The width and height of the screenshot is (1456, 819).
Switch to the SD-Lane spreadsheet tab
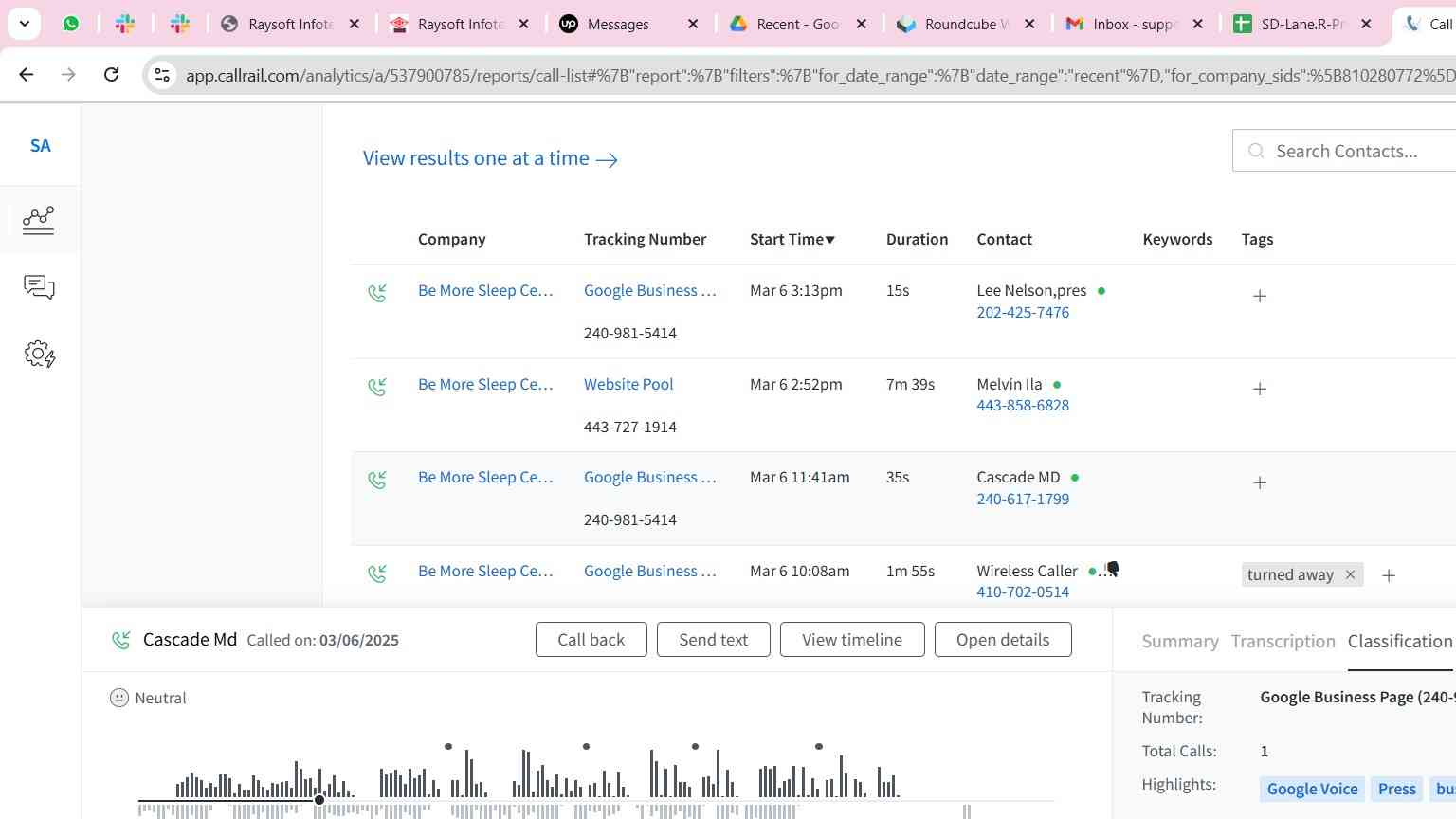[1303, 24]
